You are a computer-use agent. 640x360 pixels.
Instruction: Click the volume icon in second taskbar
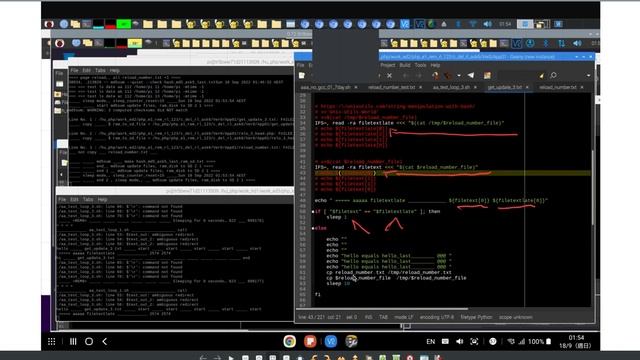tap(577, 43)
